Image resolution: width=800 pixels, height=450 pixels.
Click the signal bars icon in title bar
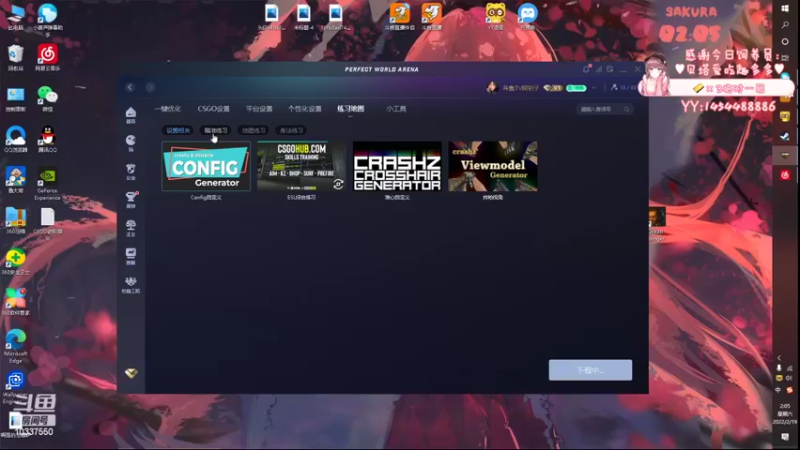598,69
